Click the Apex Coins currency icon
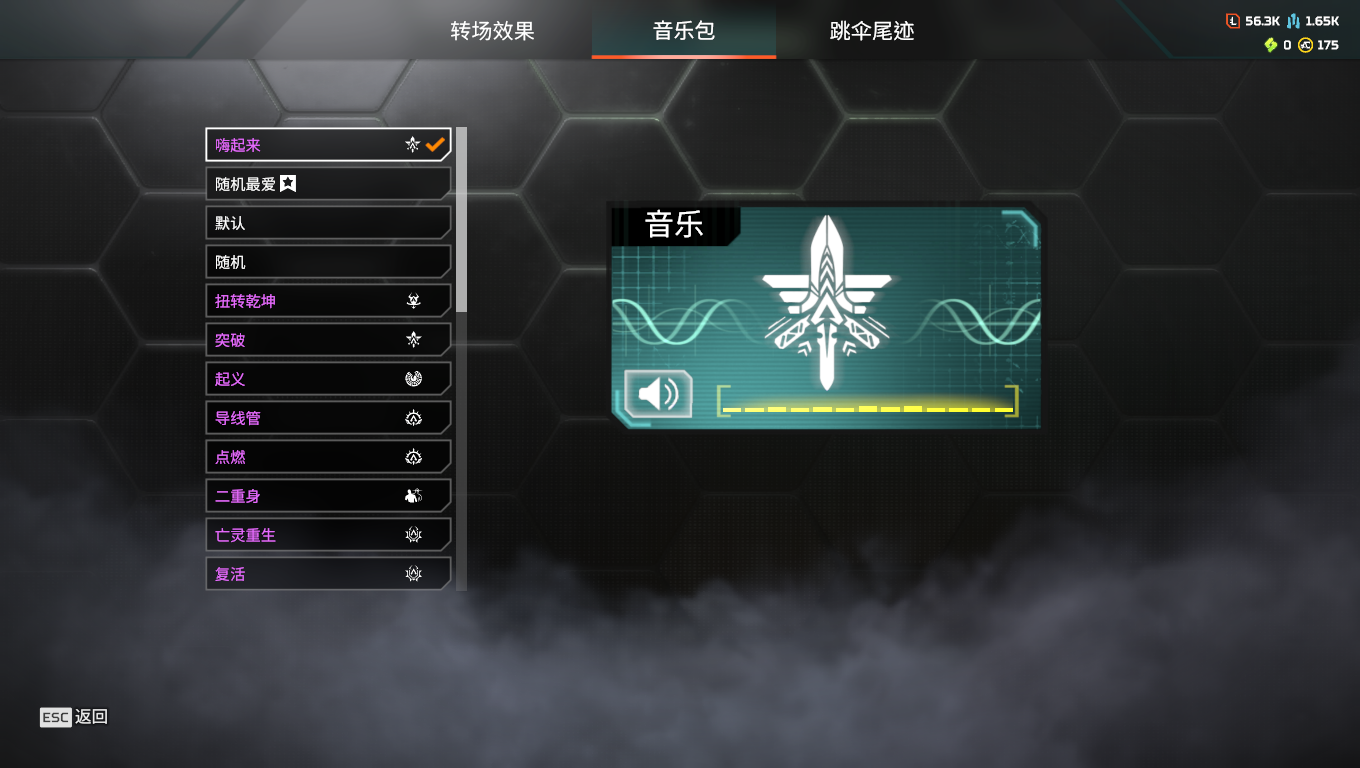1360x768 pixels. [x=1305, y=45]
